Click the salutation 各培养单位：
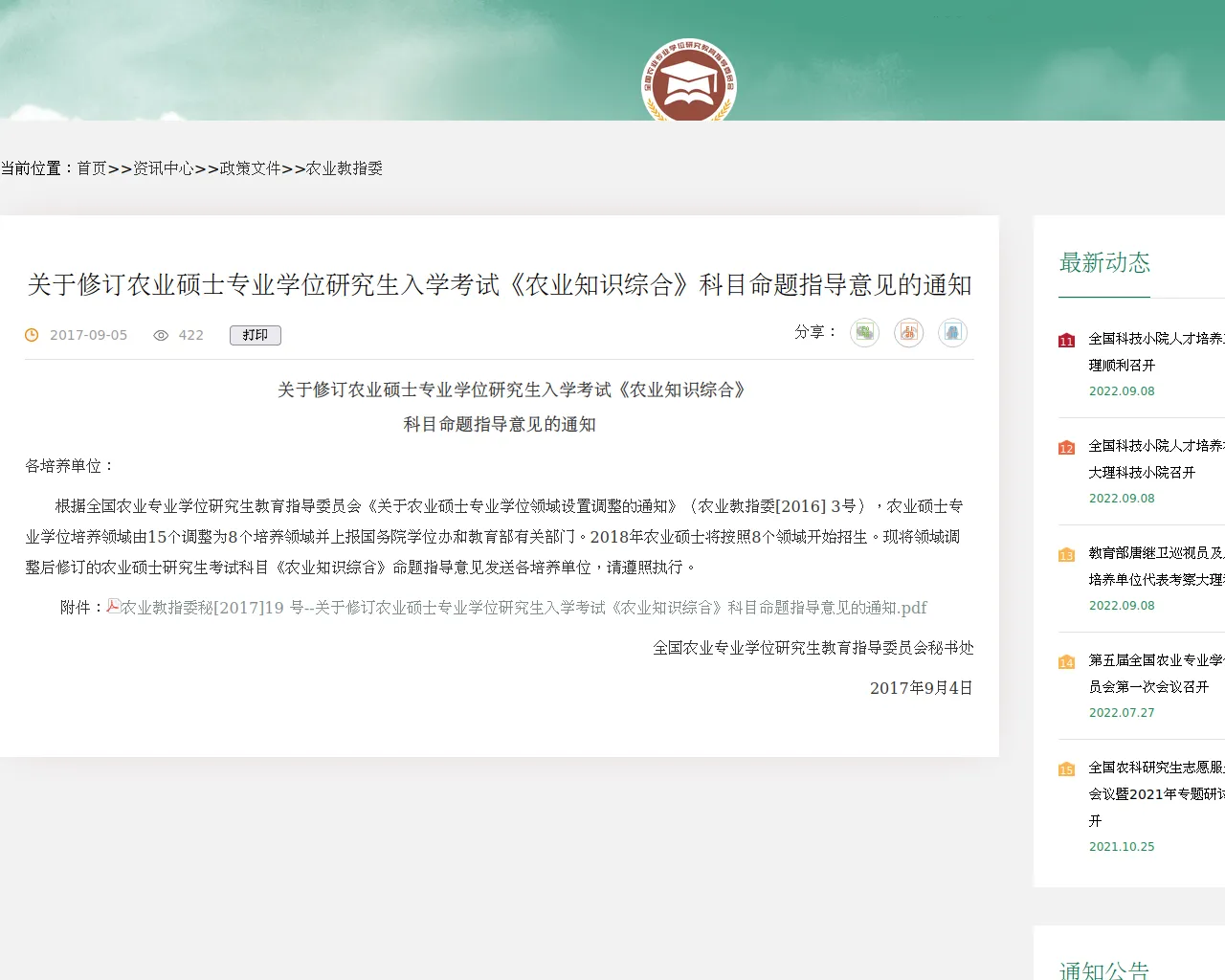 (70, 466)
